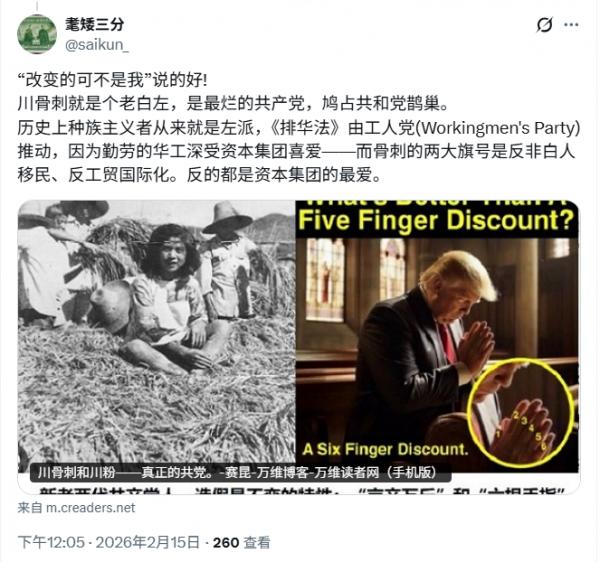The image size is (600, 562).
Task: Click the yellow circled hands inset
Action: click(522, 414)
